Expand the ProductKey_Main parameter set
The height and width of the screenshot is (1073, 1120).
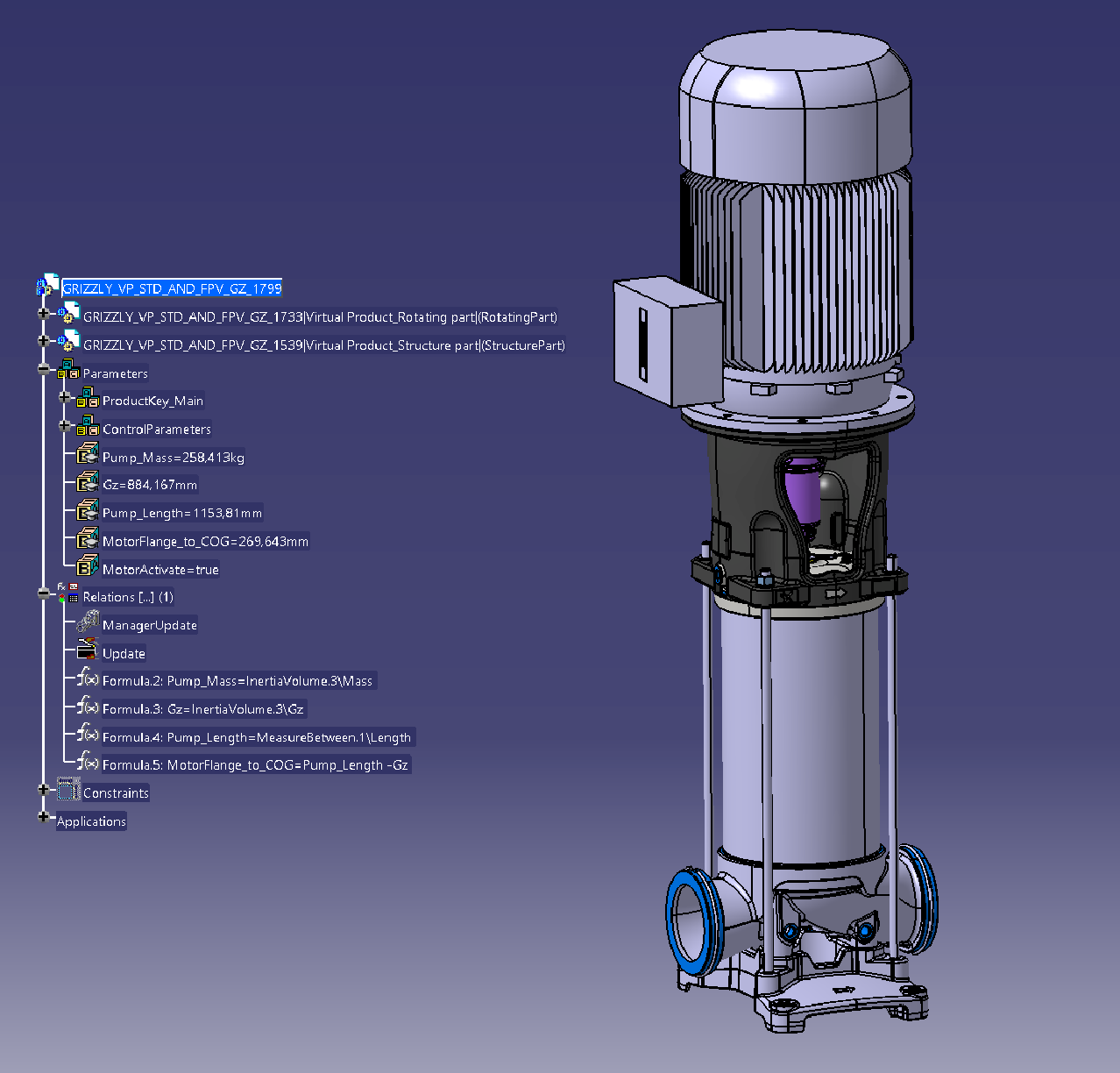(x=64, y=397)
